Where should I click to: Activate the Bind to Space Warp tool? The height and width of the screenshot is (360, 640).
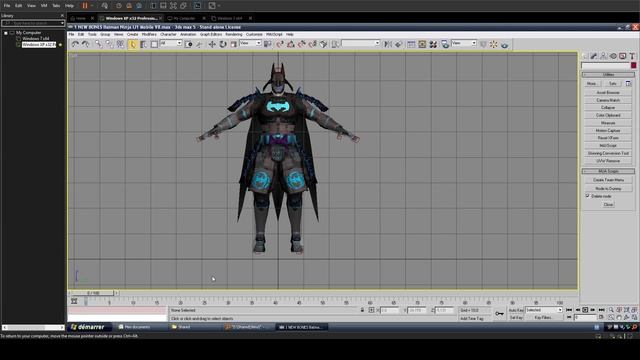coord(120,44)
